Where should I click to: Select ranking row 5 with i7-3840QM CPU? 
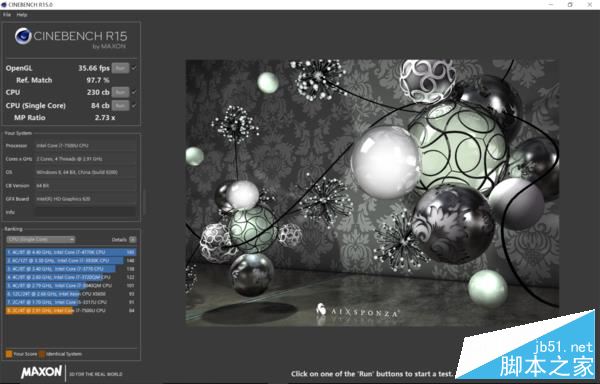(x=71, y=286)
